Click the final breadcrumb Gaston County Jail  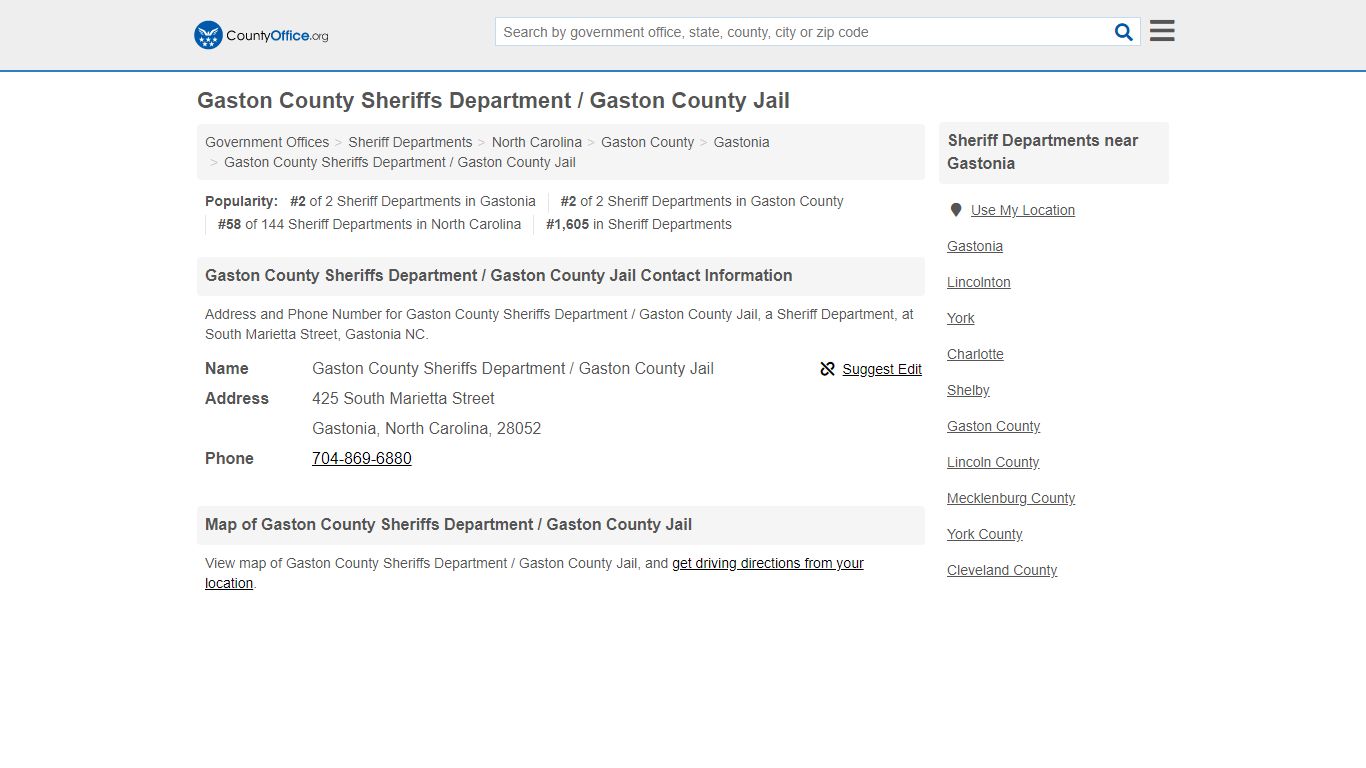tap(400, 162)
